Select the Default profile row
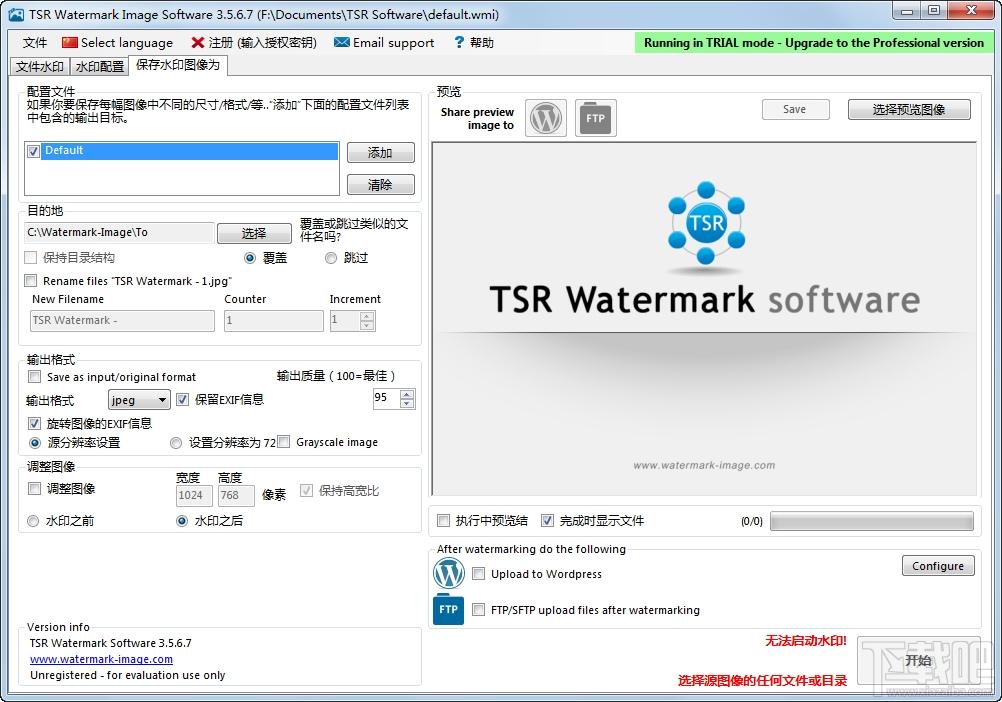Screen dimensions: 1002x702 (x=190, y=151)
